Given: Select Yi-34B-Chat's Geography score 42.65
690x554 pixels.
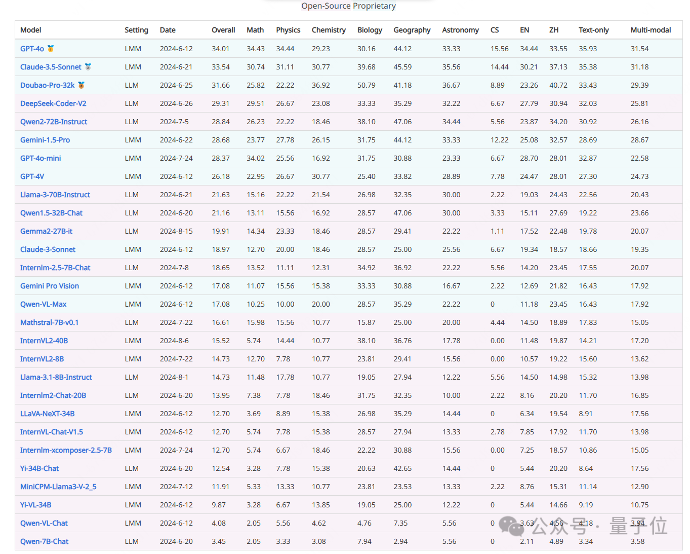Looking at the screenshot, I should [402, 469].
